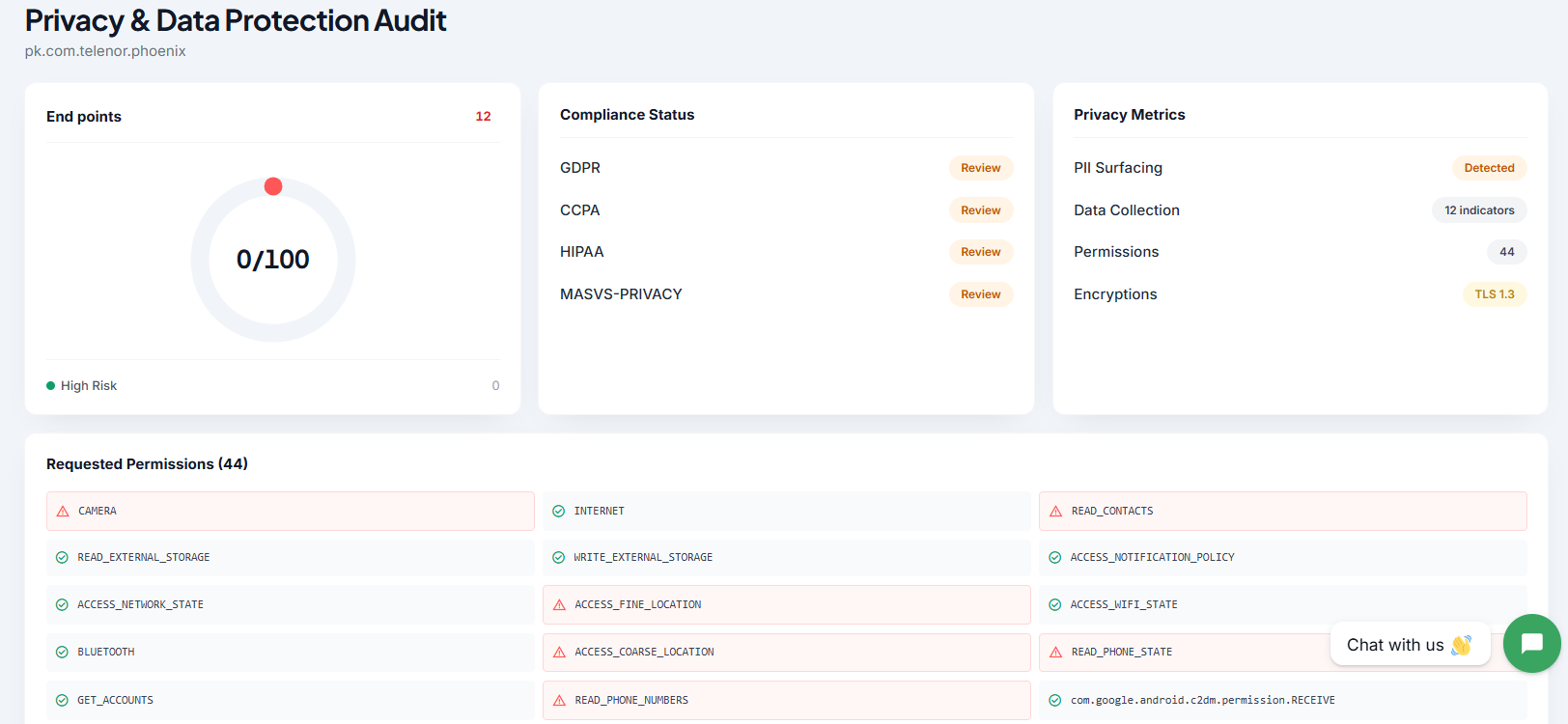This screenshot has height=724, width=1568.
Task: Click the Review badge for MASVS-PRIVACY
Action: [x=981, y=294]
